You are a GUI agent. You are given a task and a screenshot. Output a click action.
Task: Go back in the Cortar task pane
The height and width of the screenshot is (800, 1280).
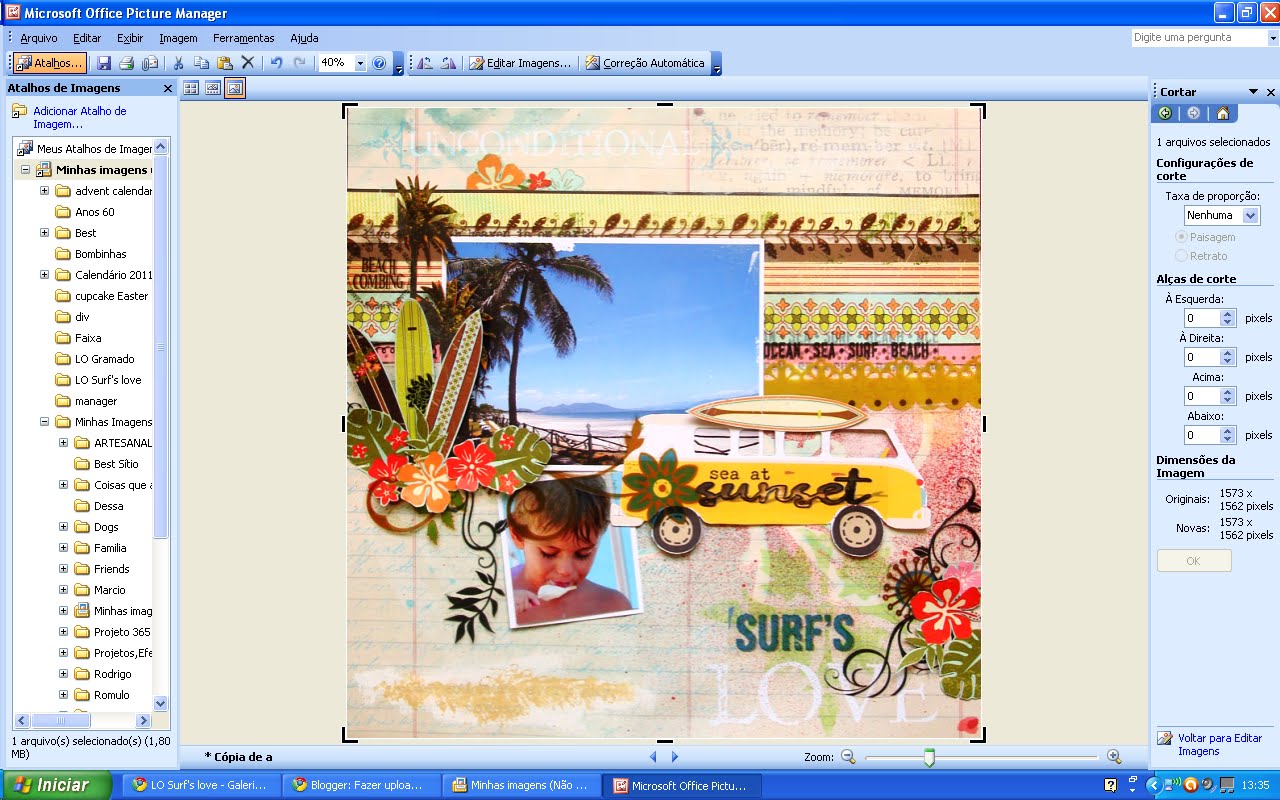tap(1165, 113)
